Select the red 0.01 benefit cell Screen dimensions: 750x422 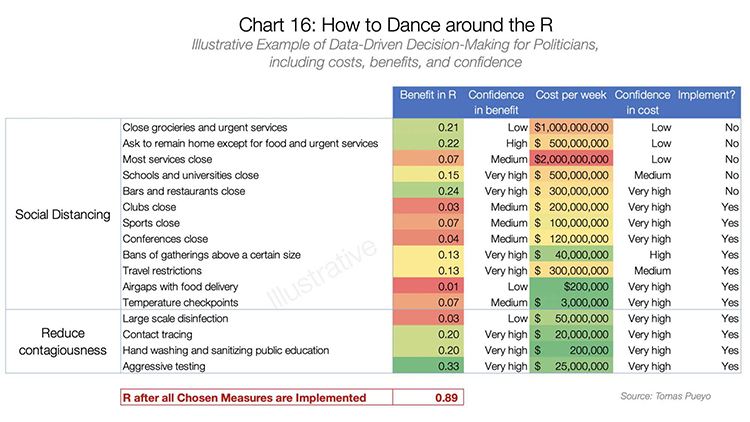pyautogui.click(x=428, y=287)
